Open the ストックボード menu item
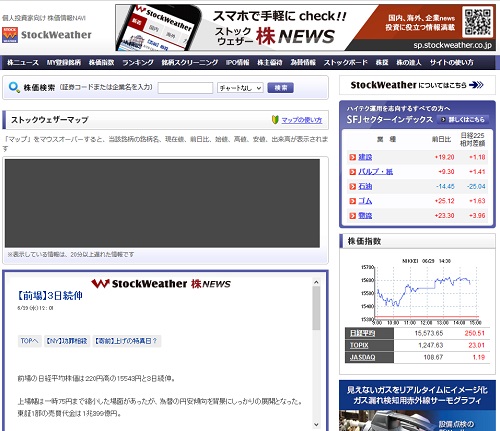The height and width of the screenshot is (431, 500). 345,62
